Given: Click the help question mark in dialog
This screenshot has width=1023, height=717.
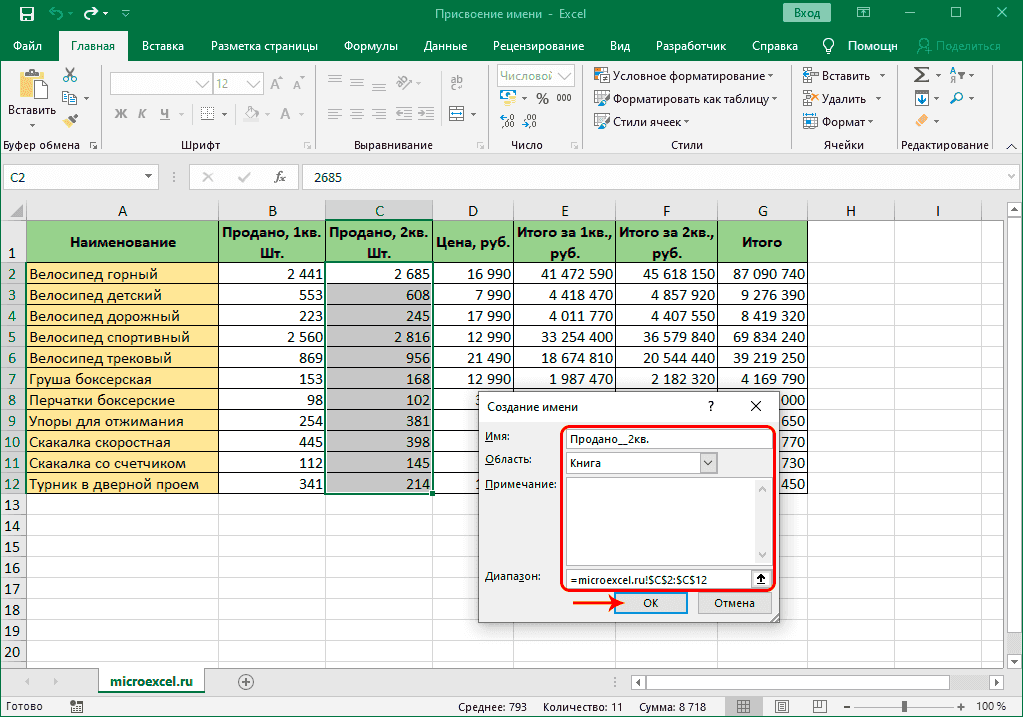Looking at the screenshot, I should point(711,407).
